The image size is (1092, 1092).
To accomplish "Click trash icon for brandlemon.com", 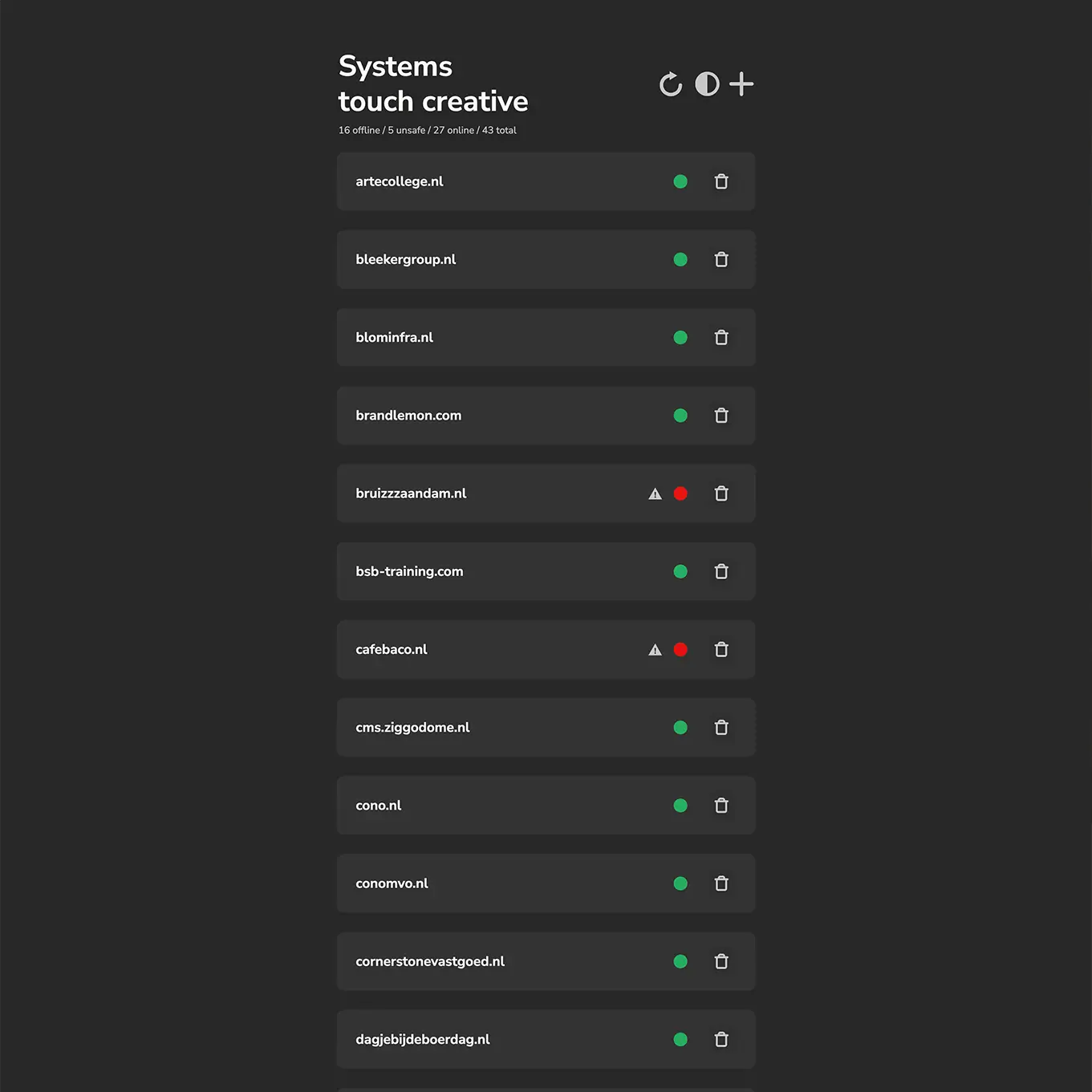I will pos(721,416).
